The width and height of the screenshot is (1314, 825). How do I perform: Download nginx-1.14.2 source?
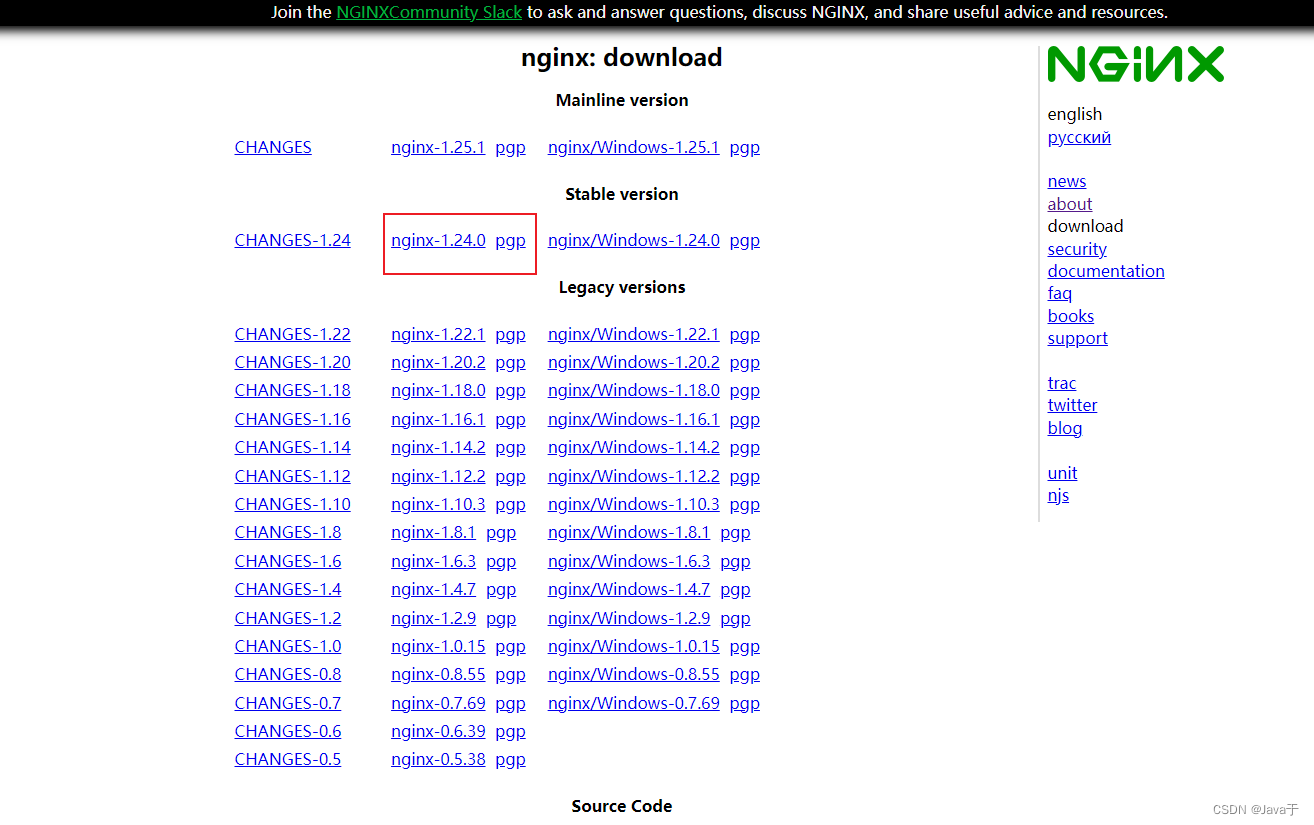click(438, 447)
